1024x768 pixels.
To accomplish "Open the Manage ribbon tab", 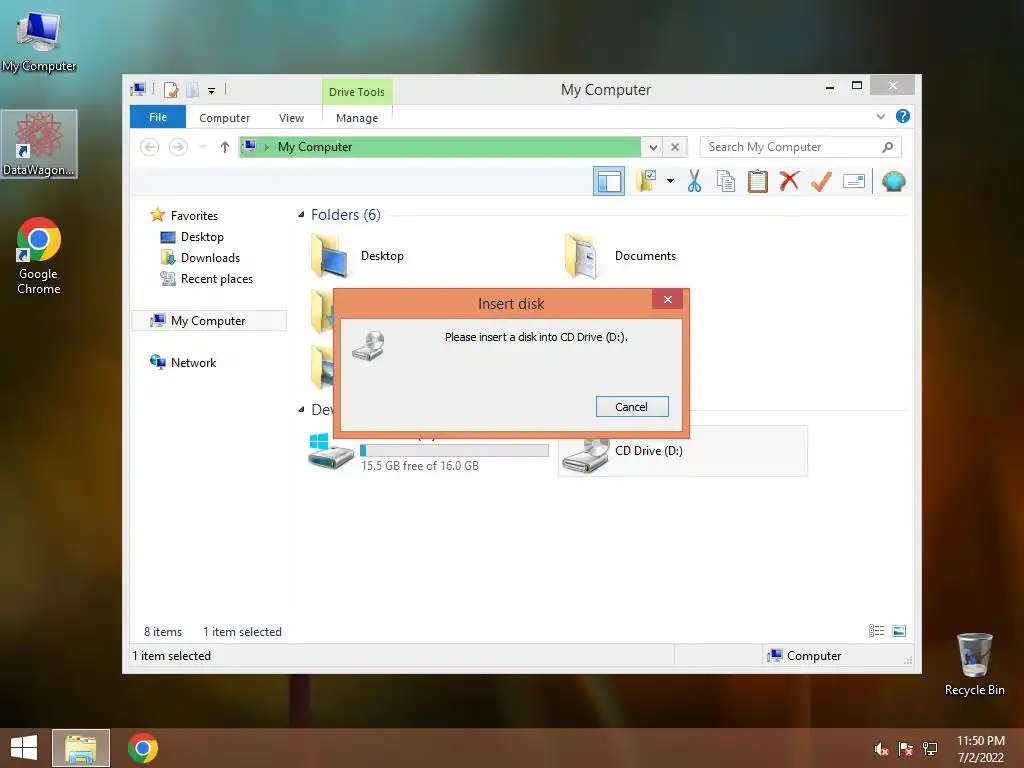I will coord(357,118).
